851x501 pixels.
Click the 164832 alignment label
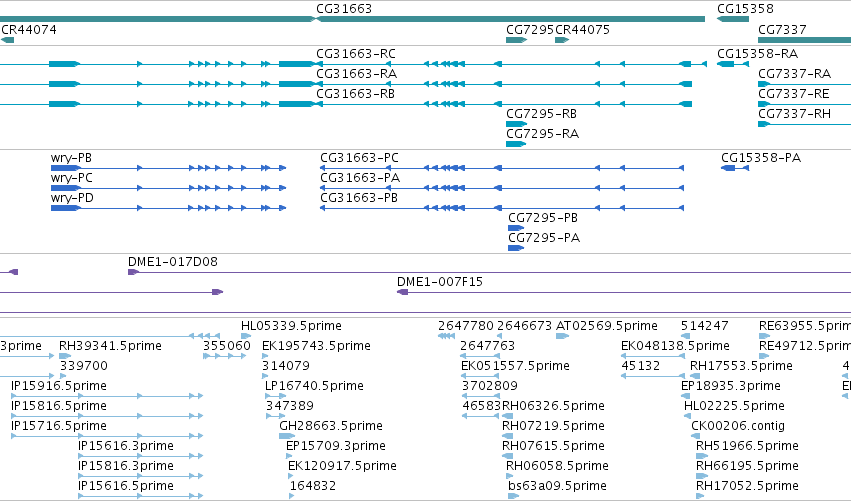point(313,486)
